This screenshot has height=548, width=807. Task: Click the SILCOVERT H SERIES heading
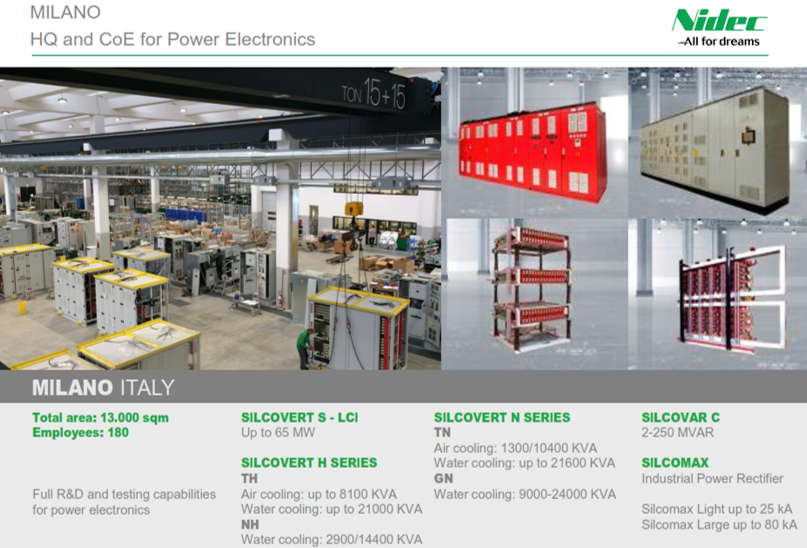pos(309,463)
